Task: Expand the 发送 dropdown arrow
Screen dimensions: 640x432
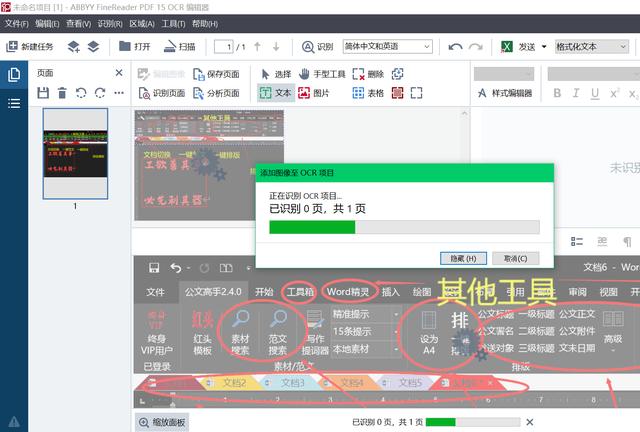Action: [x=544, y=47]
